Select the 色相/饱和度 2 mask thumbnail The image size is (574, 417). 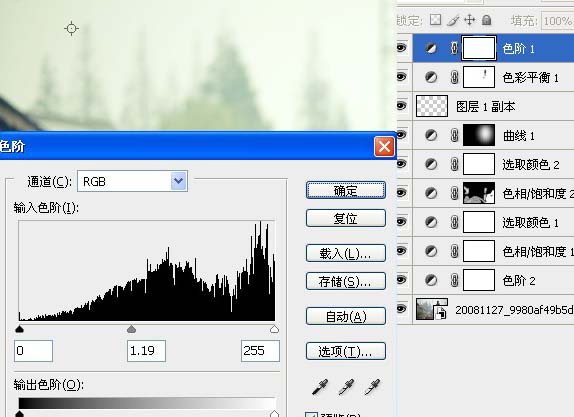pos(479,193)
